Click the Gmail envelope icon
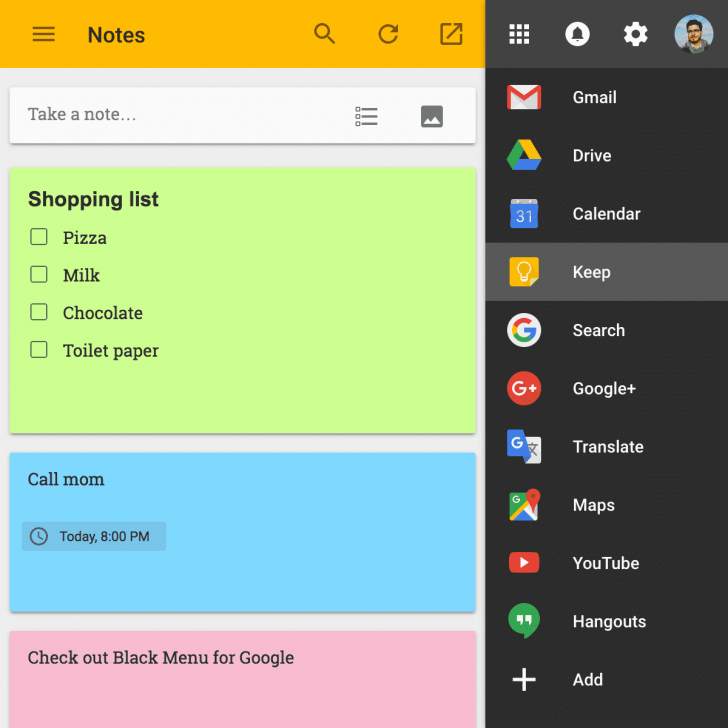728x728 pixels. click(x=524, y=97)
